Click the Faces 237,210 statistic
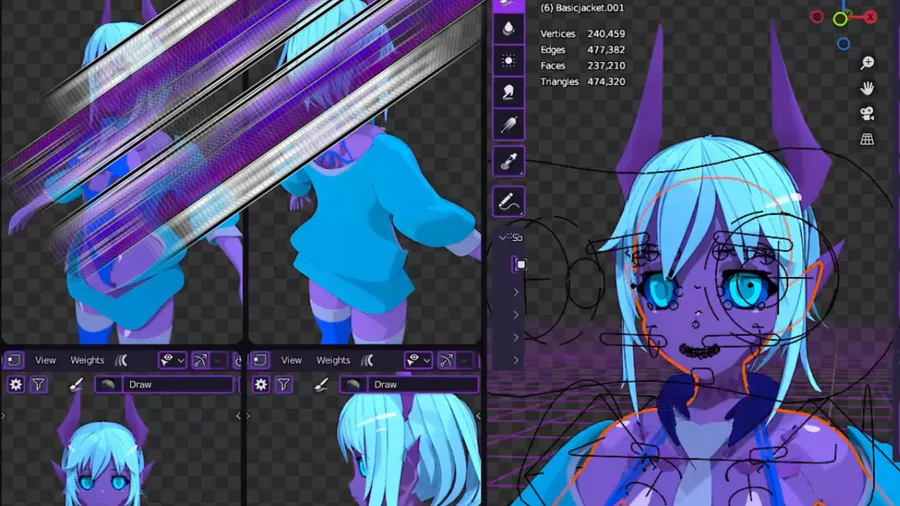Screen dimensions: 900x506 [583, 66]
